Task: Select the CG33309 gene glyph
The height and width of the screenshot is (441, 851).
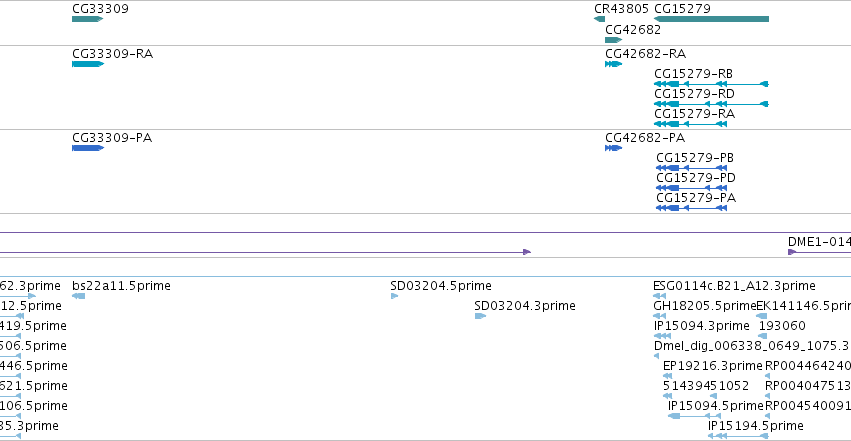Action: pos(87,19)
